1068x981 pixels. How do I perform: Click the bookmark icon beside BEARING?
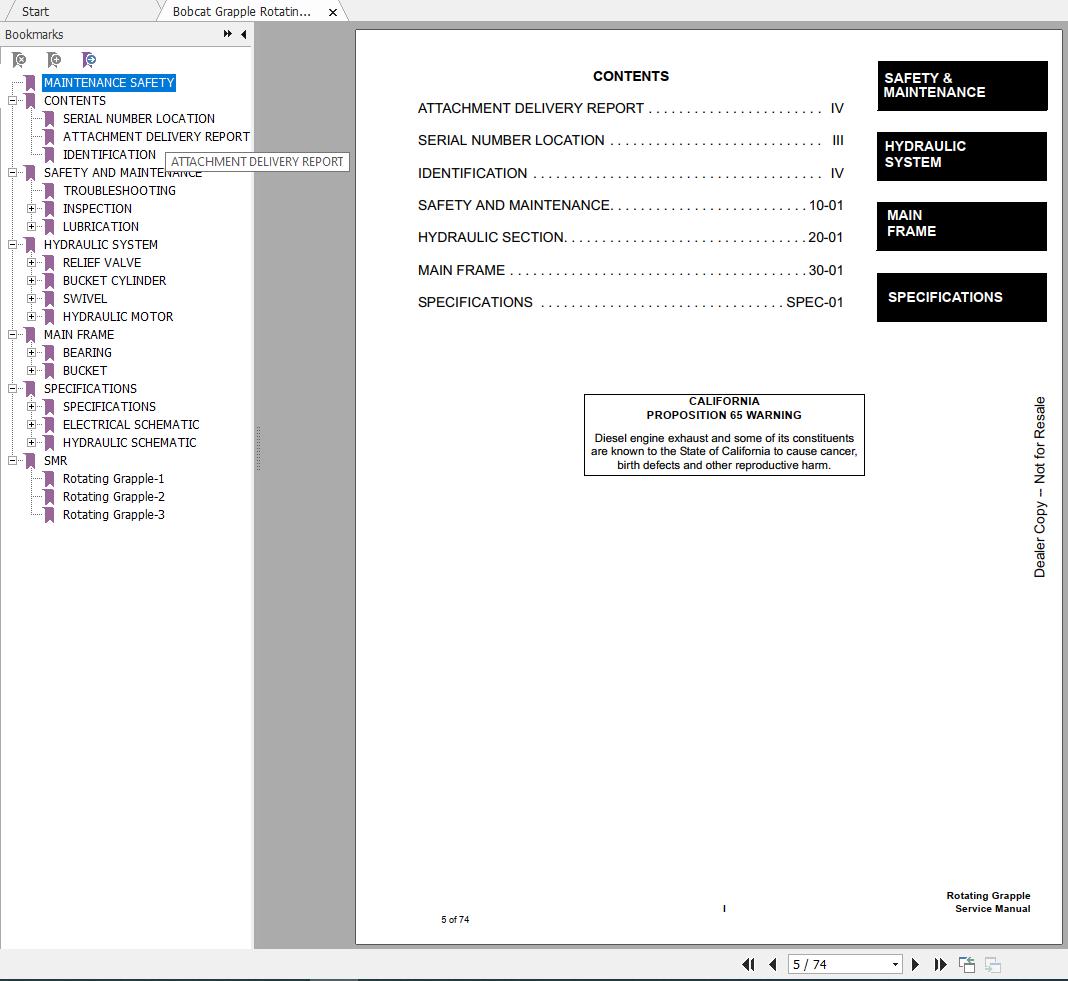click(49, 353)
